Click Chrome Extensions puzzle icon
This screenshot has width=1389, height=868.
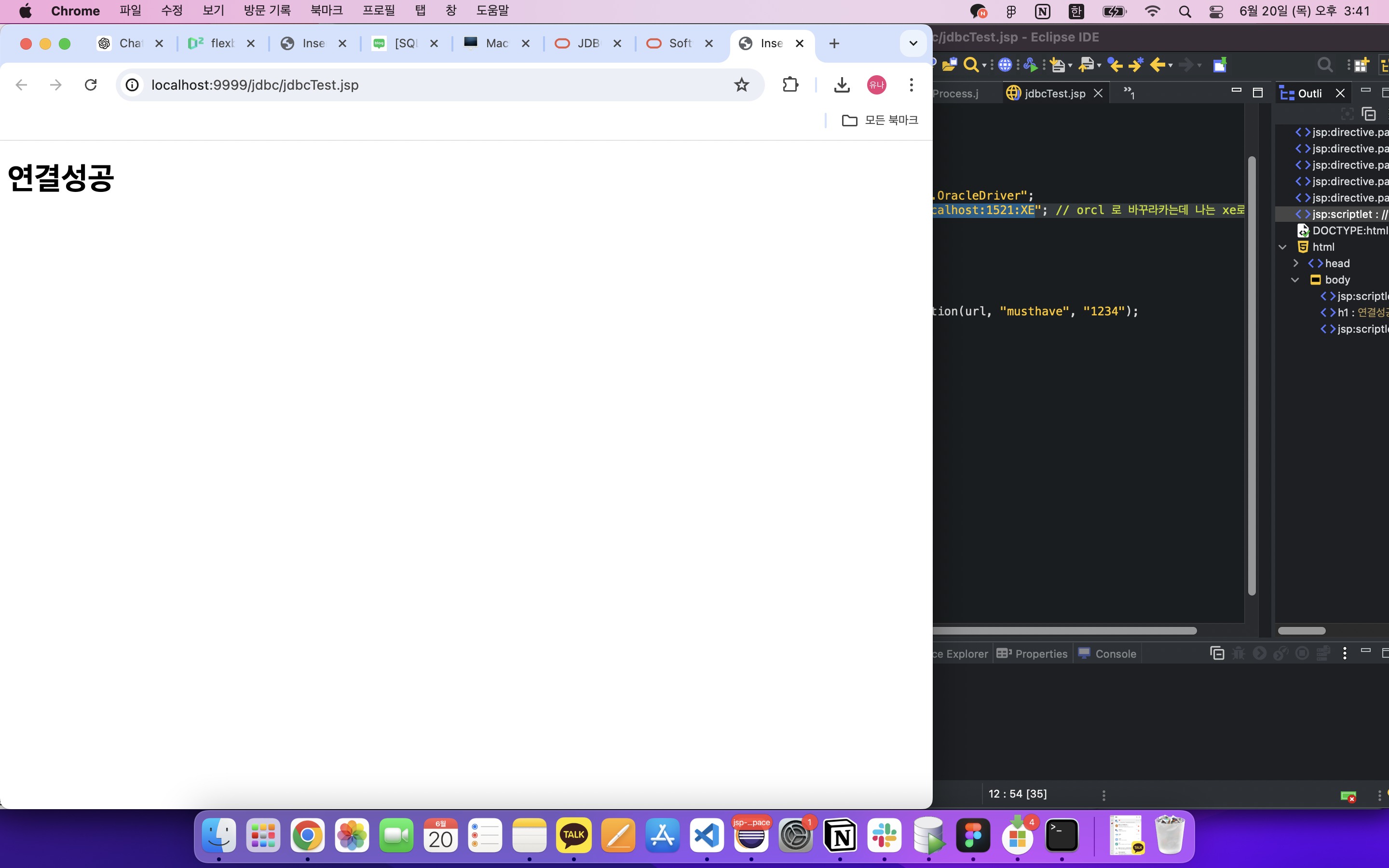point(790,85)
